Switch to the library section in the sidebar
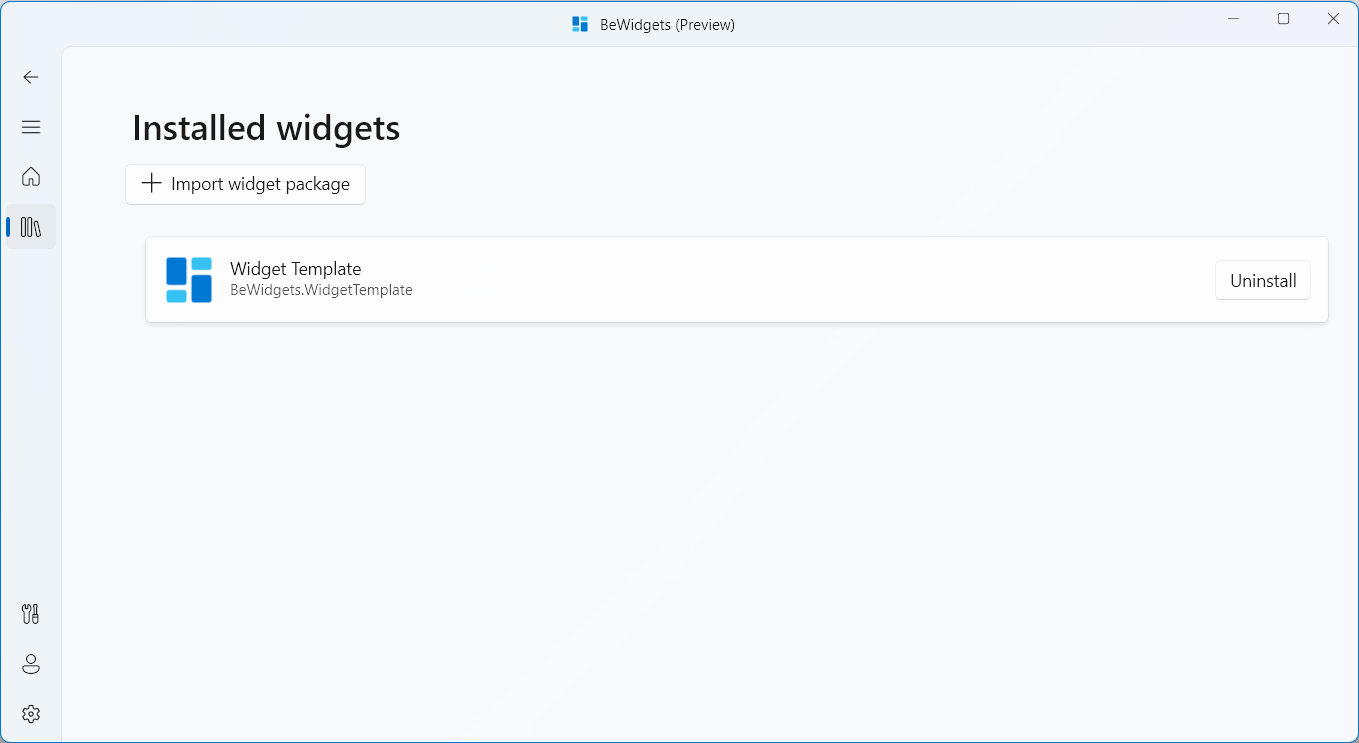The width and height of the screenshot is (1359, 743). 30,226
